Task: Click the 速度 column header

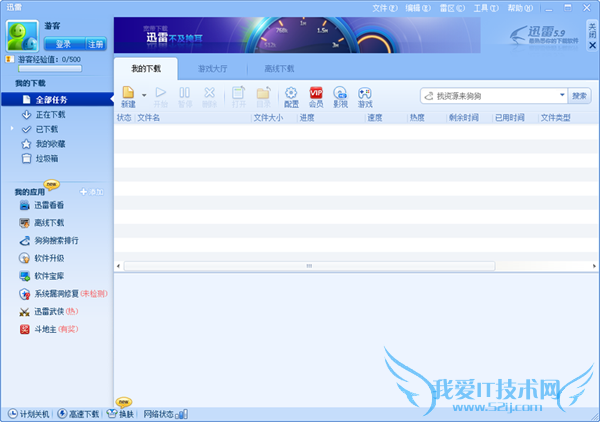Action: (x=375, y=118)
